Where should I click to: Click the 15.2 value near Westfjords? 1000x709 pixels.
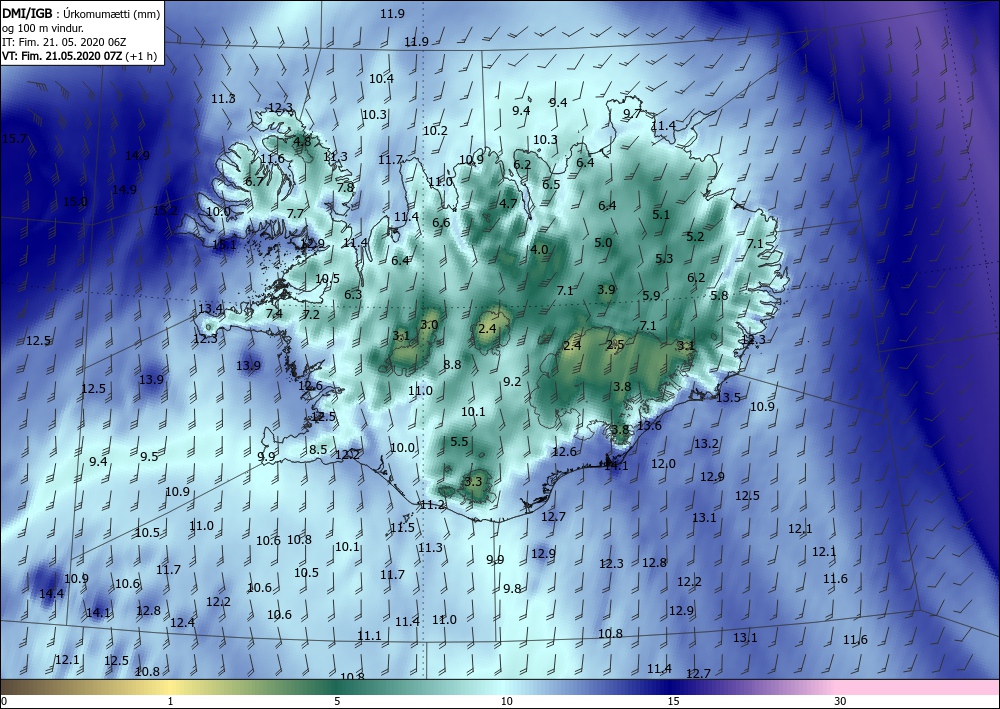(166, 210)
